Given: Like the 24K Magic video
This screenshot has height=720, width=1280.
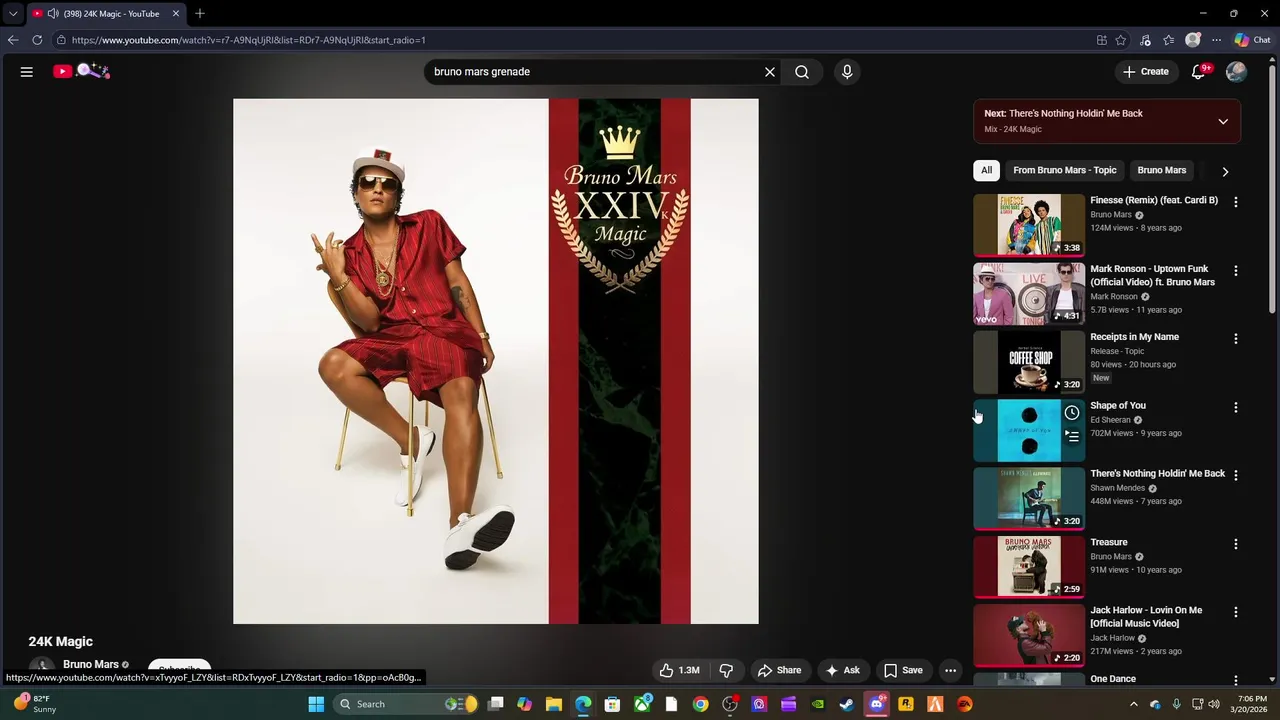Looking at the screenshot, I should pos(679,670).
